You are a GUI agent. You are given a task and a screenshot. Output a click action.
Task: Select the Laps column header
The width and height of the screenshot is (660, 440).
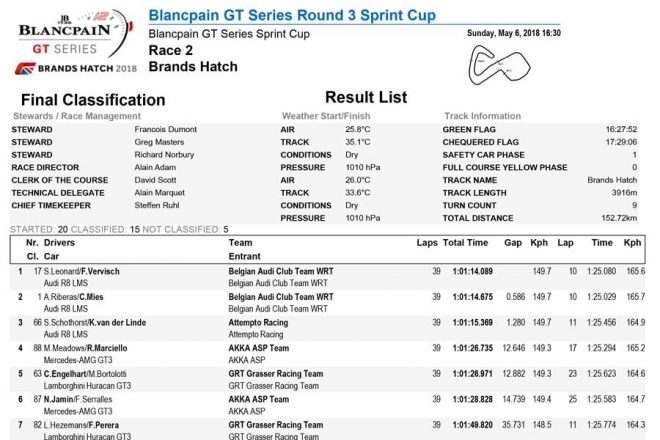427,243
